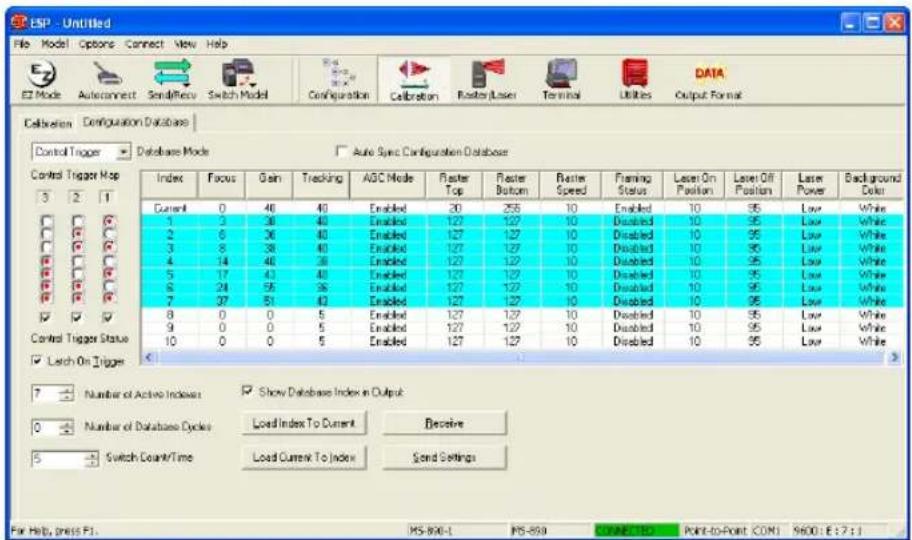
Task: Open the Switch Model tool
Action: [238, 81]
